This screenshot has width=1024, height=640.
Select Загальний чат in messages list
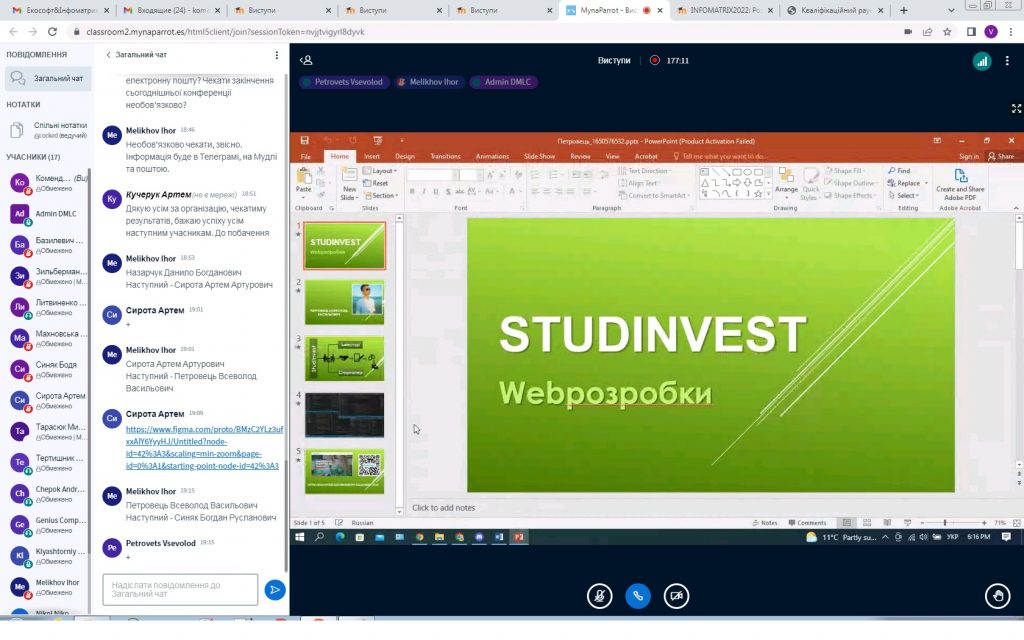click(x=47, y=78)
